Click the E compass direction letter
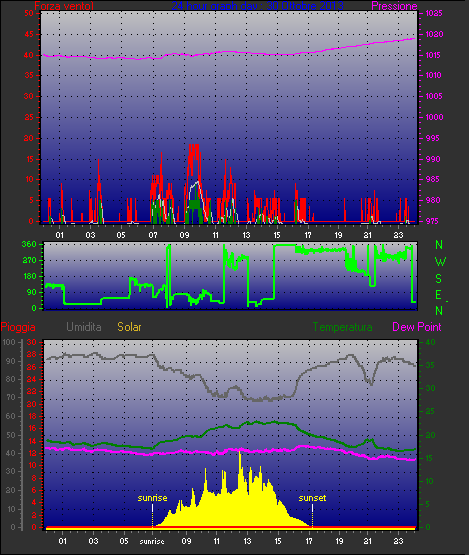Screen dimensions: 469x555 click(438, 295)
